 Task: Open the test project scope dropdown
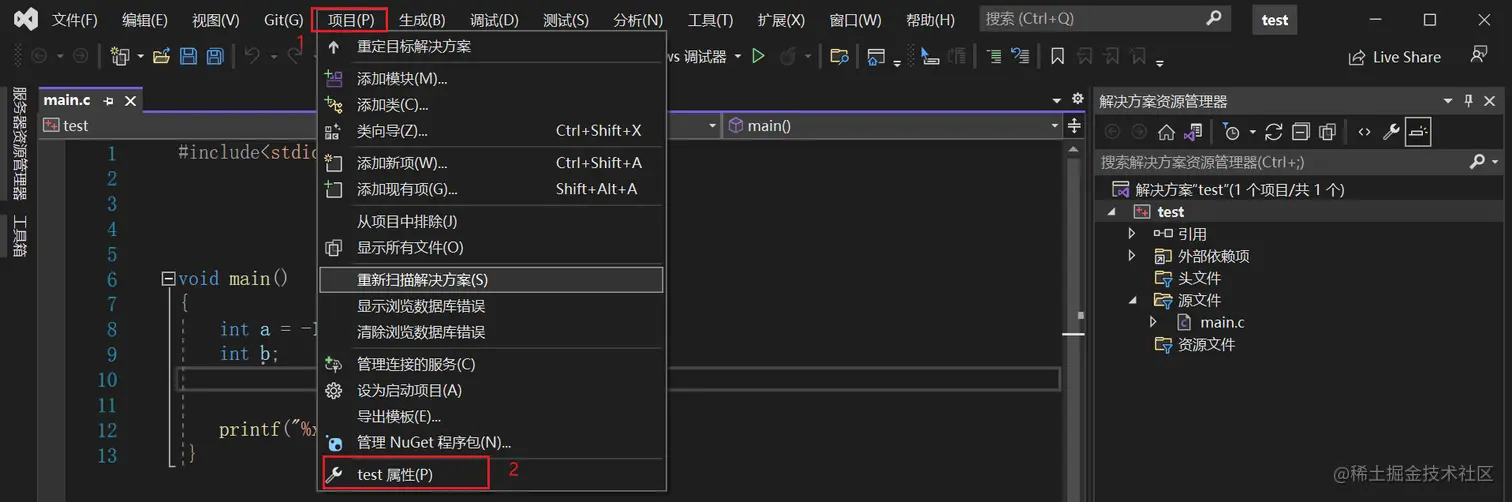point(713,126)
